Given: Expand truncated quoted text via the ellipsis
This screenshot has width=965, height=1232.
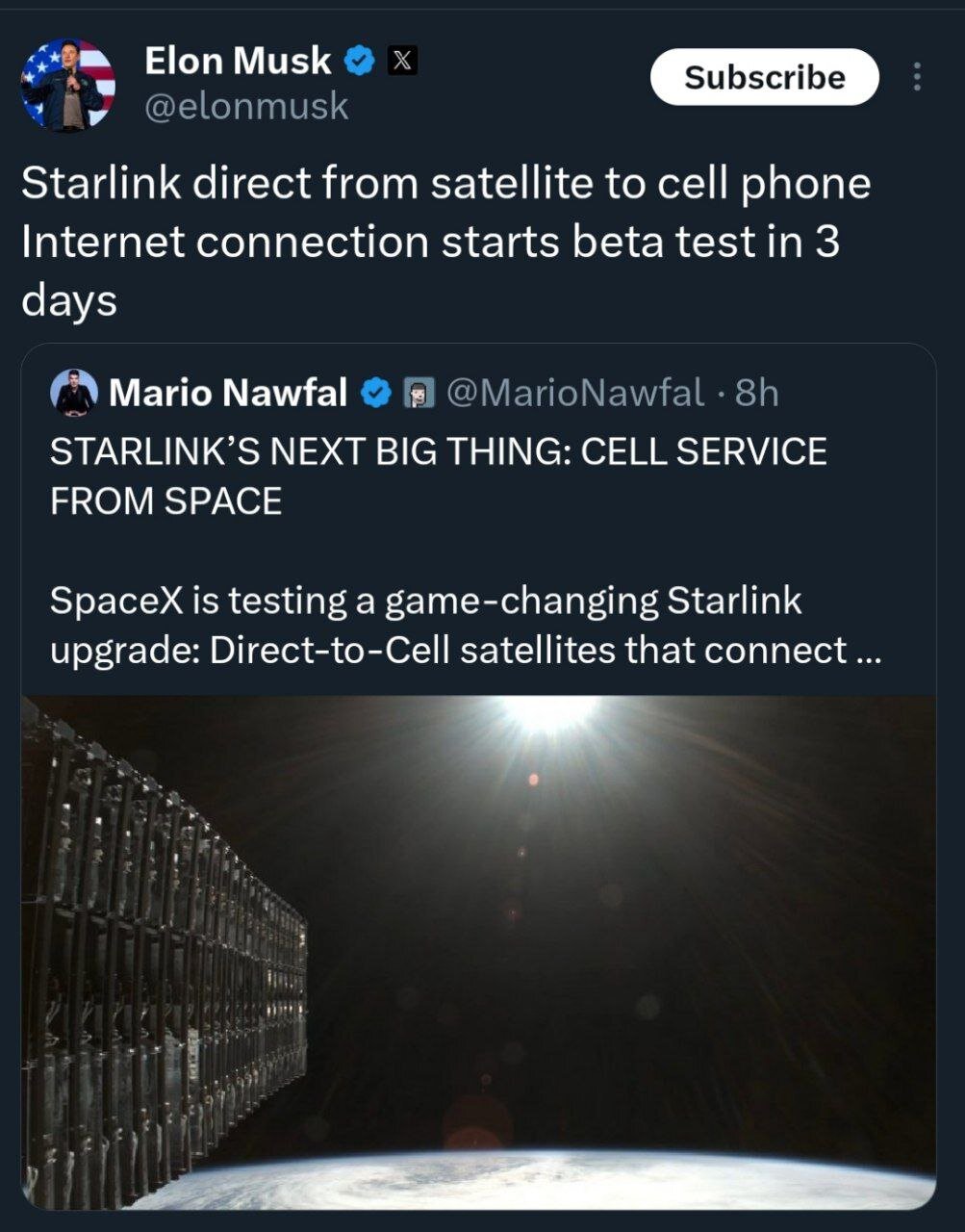Looking at the screenshot, I should pyautogui.click(x=866, y=652).
